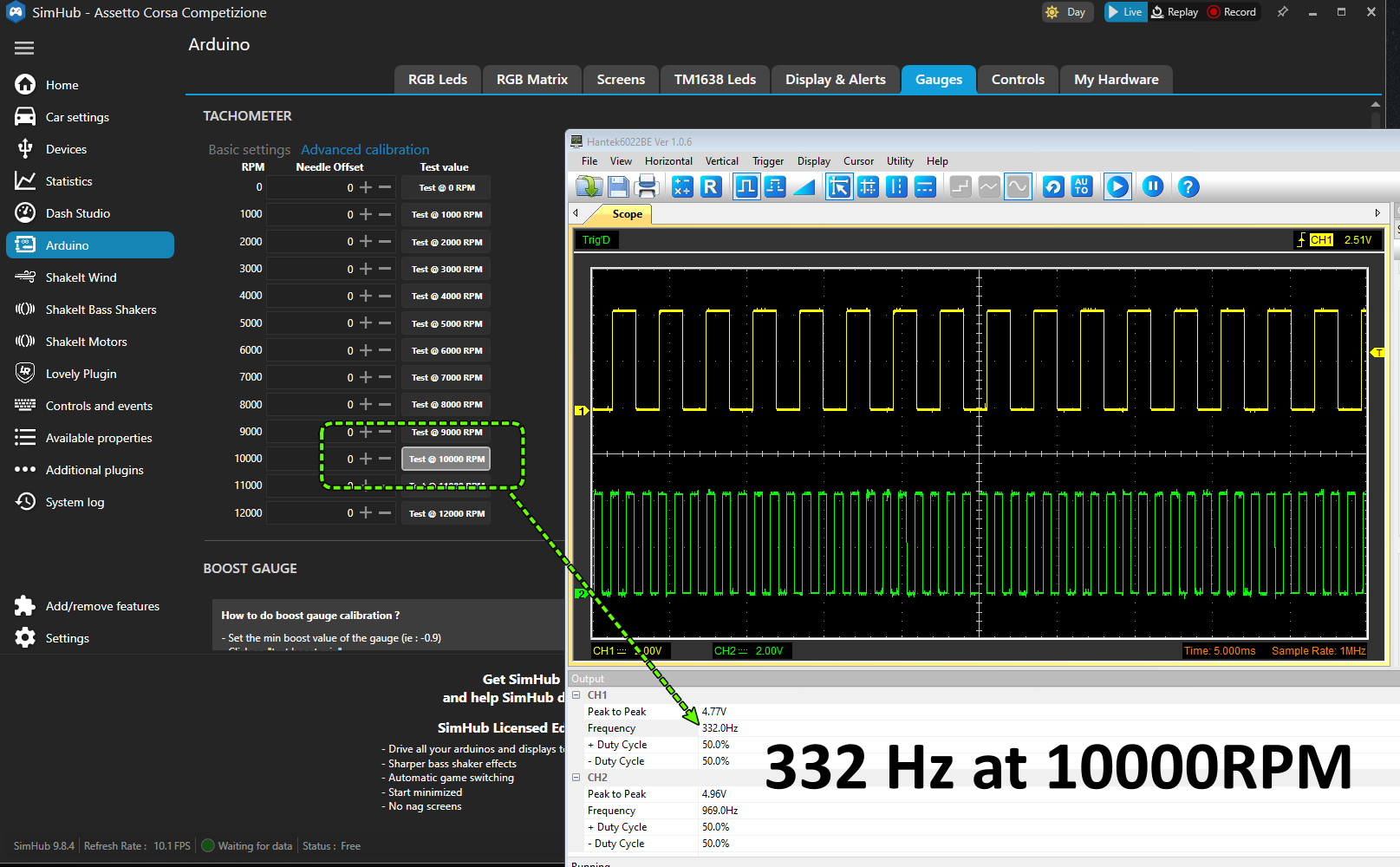Click CH1 ground level marker on scope
This screenshot has height=867, width=1400.
(582, 410)
